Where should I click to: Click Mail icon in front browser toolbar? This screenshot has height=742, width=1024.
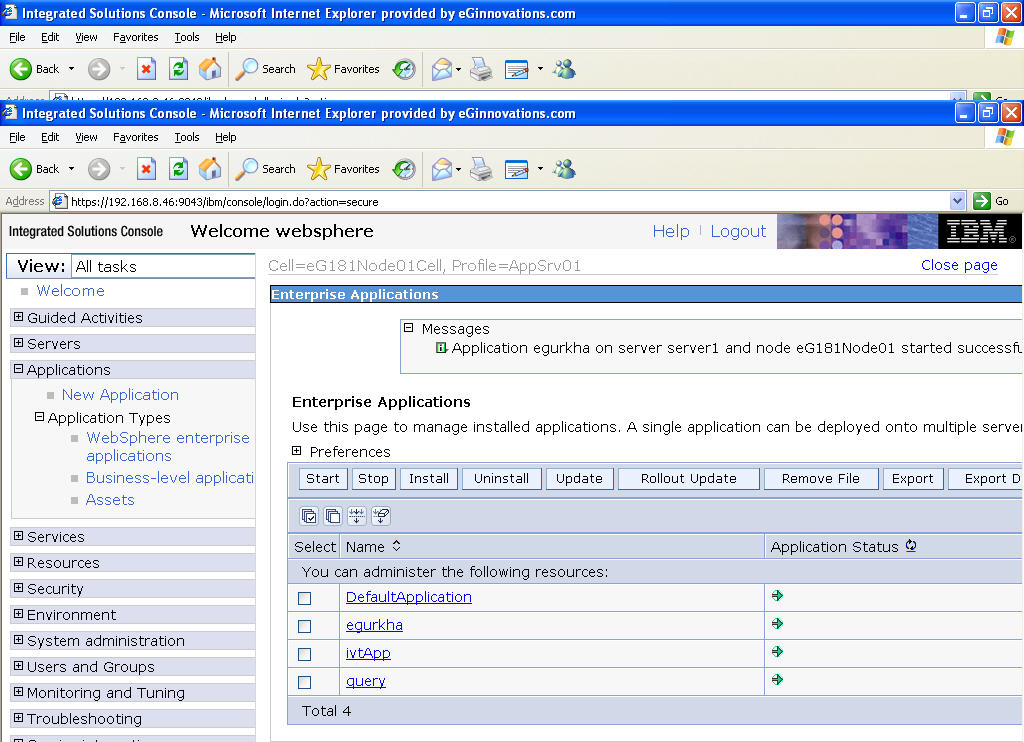pyautogui.click(x=442, y=169)
